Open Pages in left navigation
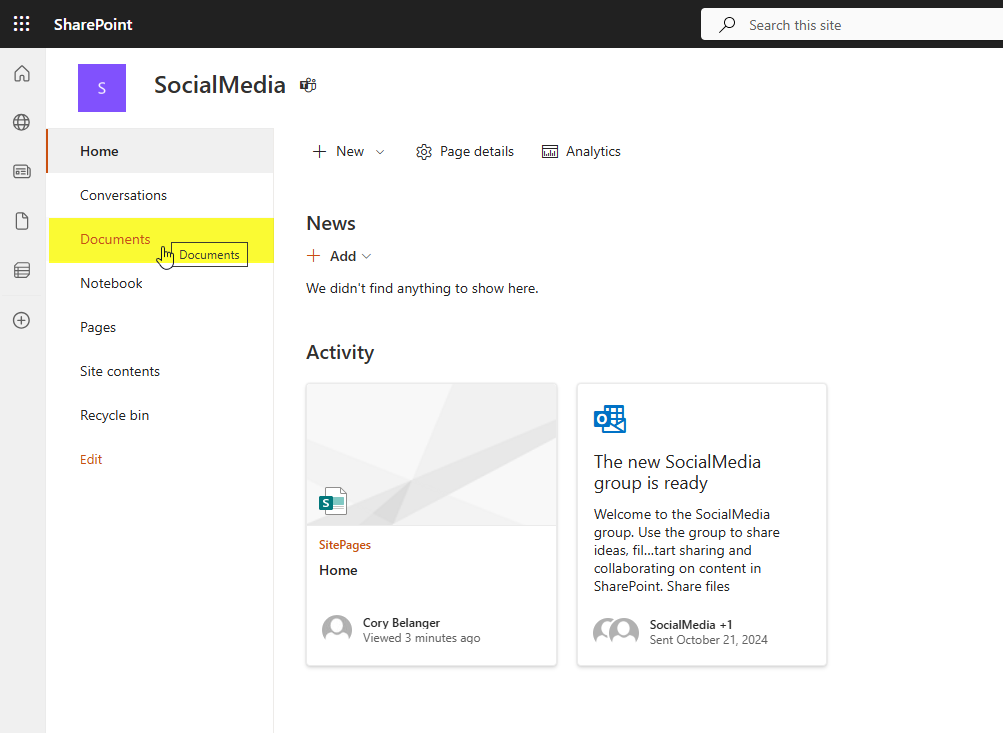 161,327
